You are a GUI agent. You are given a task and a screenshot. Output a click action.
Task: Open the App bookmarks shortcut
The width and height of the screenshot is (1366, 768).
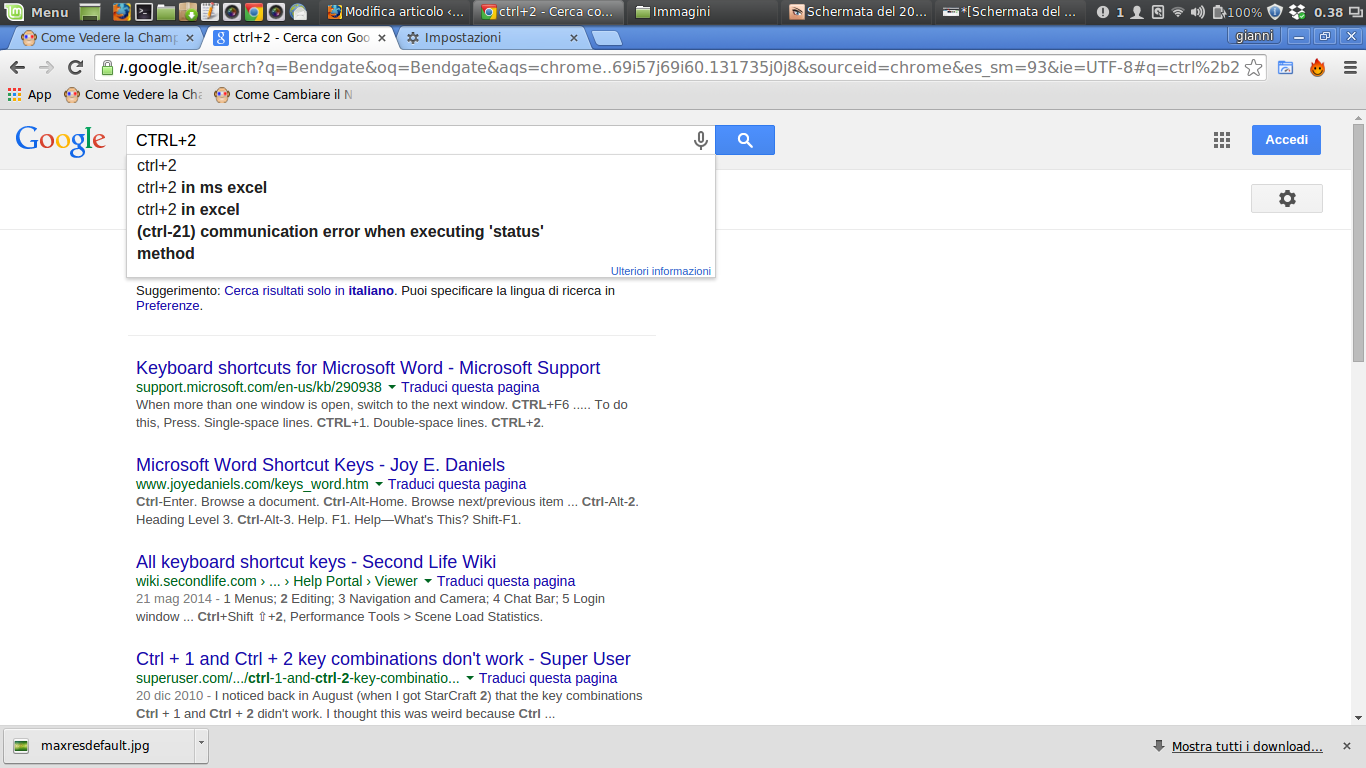click(29, 95)
